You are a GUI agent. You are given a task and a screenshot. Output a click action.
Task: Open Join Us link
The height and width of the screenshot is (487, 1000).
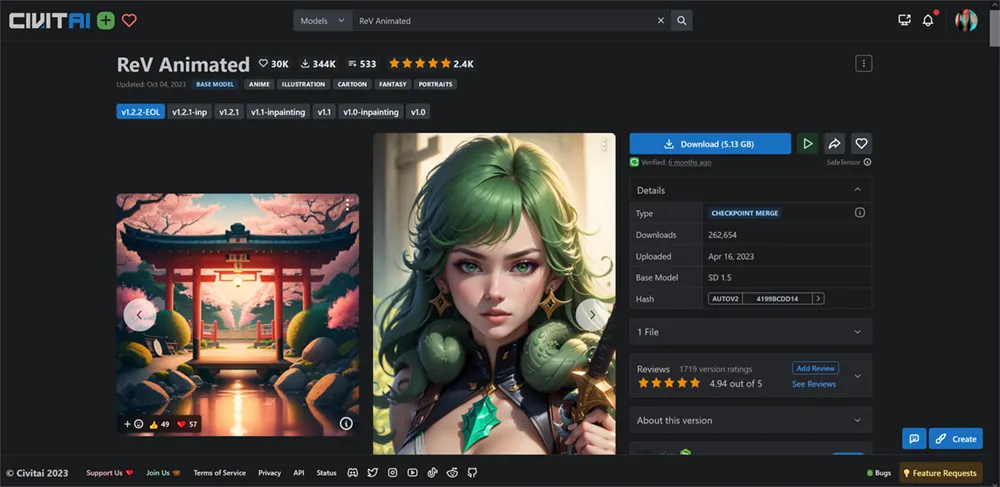pyautogui.click(x=163, y=473)
